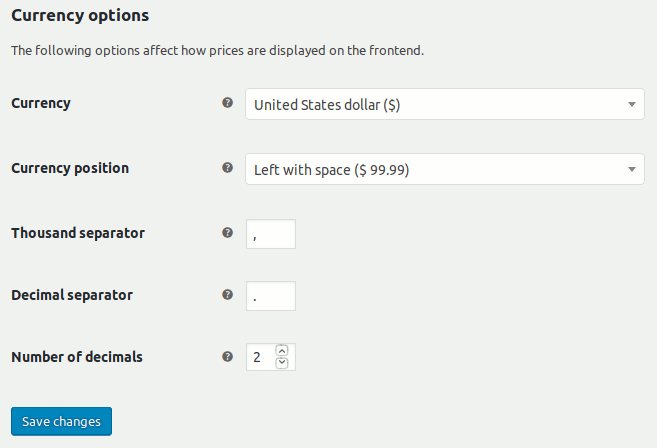Click the arrow on the Currency select box
The height and width of the screenshot is (448, 657).
(x=632, y=104)
